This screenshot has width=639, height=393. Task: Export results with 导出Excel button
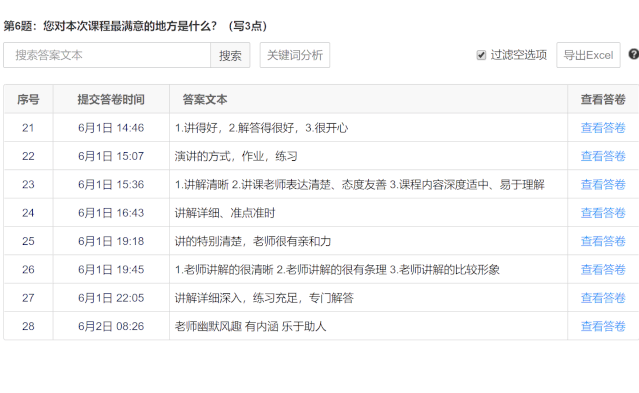[588, 55]
